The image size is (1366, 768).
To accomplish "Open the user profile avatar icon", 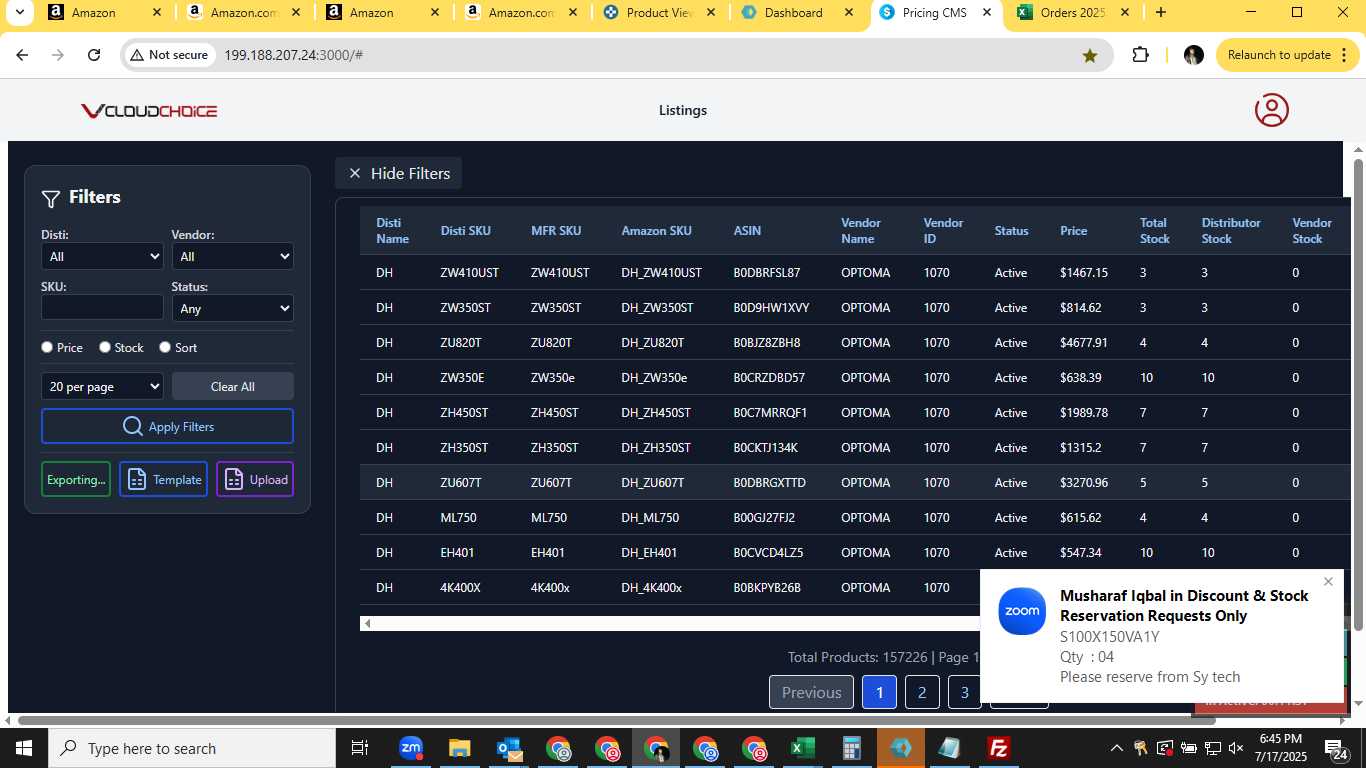I will [x=1271, y=110].
